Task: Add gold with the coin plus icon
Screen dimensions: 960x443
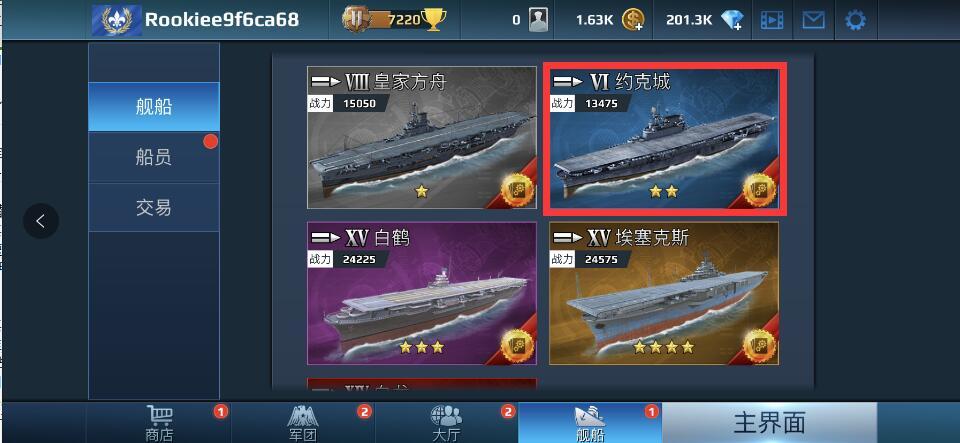Action: 632,21
